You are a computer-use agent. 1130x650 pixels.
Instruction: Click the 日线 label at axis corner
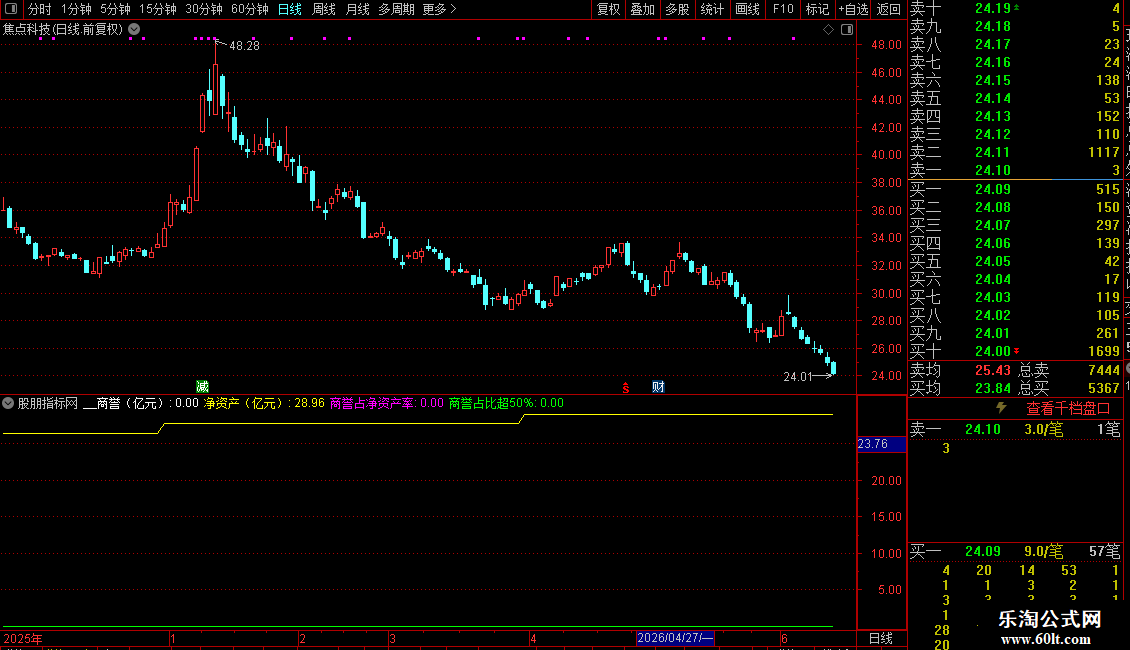tap(881, 638)
